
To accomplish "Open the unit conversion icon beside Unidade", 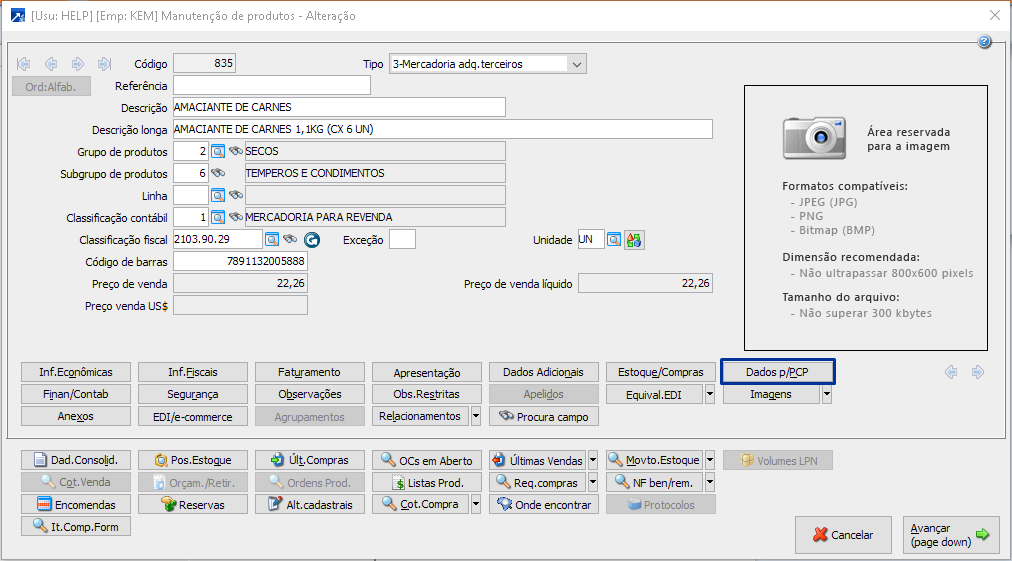I will (x=633, y=240).
